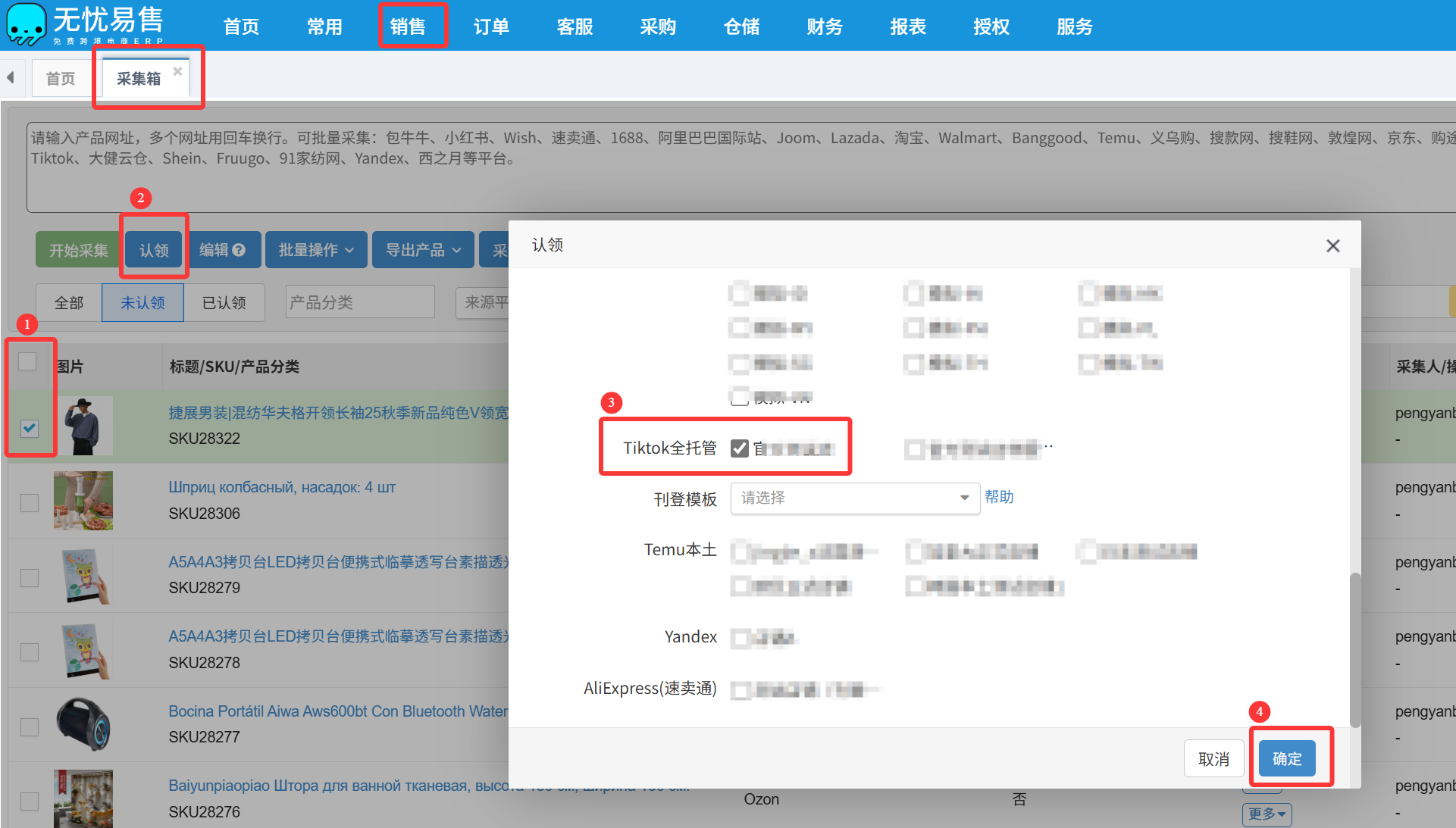Click the help question icon on 编辑
The height and width of the screenshot is (828, 1456).
239,250
